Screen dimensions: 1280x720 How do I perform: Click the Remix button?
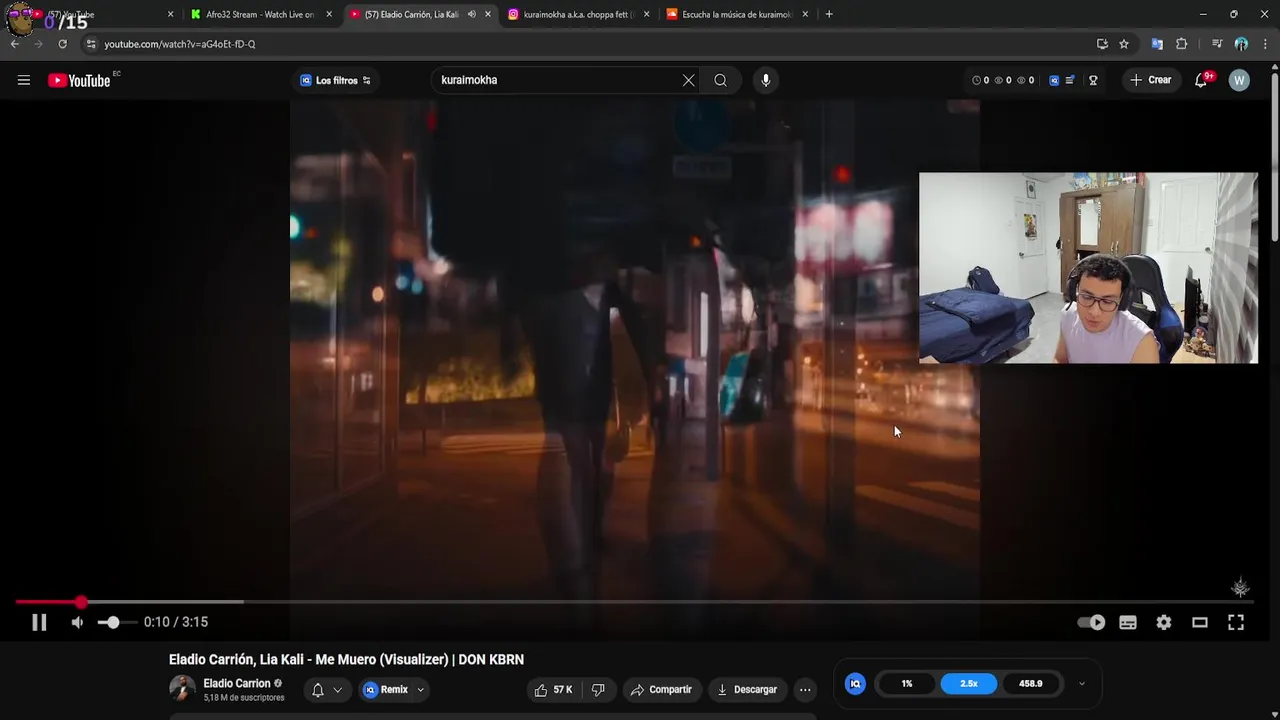tap(386, 690)
